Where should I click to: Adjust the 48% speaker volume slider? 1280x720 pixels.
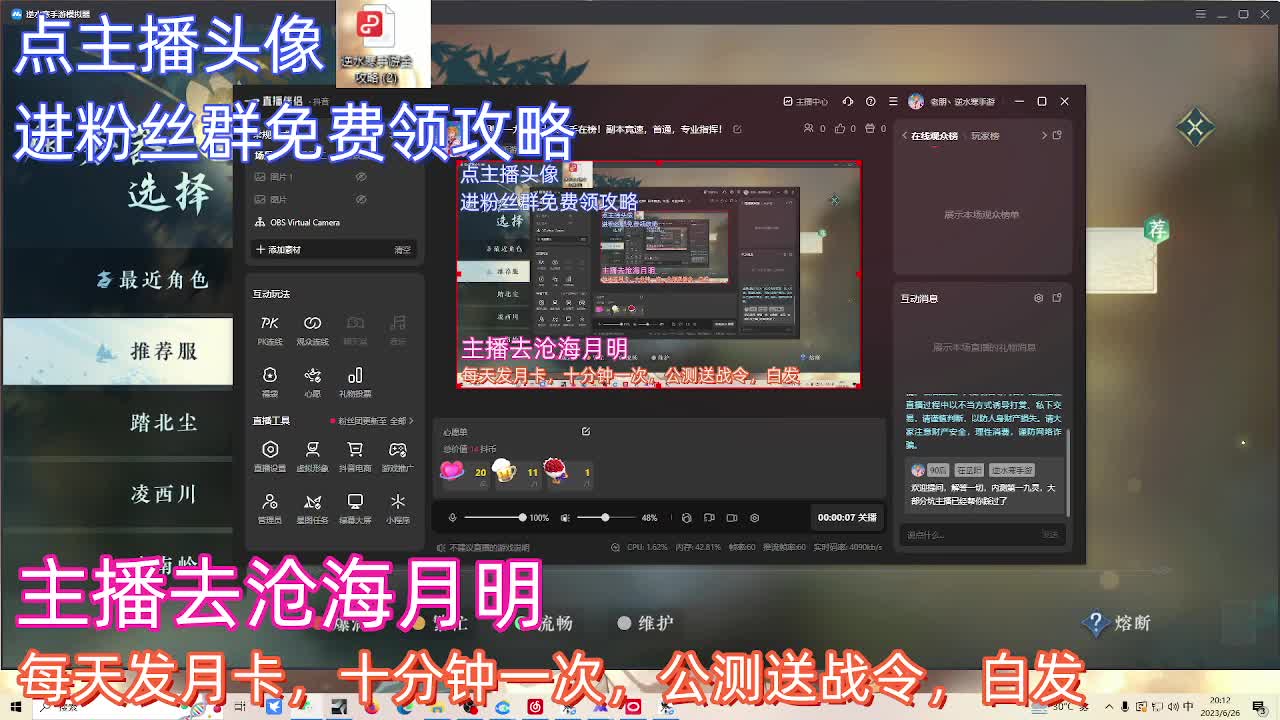604,518
